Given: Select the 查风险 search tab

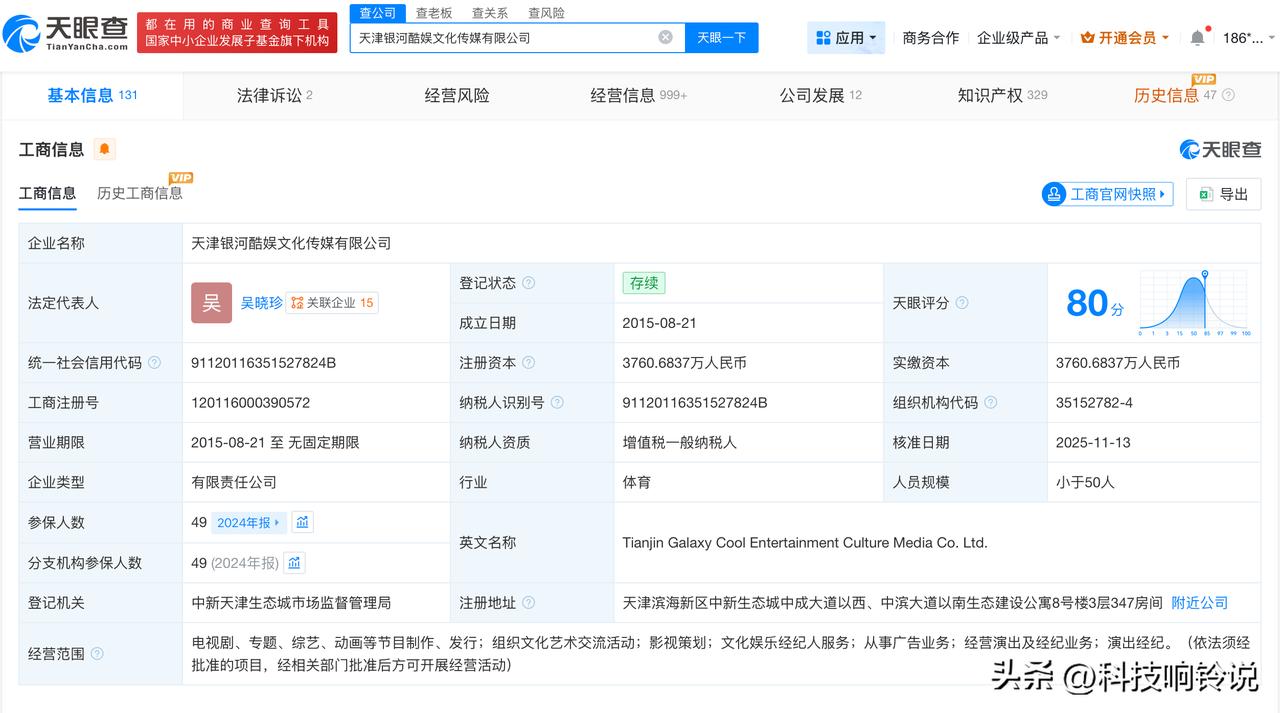Looking at the screenshot, I should [x=546, y=13].
